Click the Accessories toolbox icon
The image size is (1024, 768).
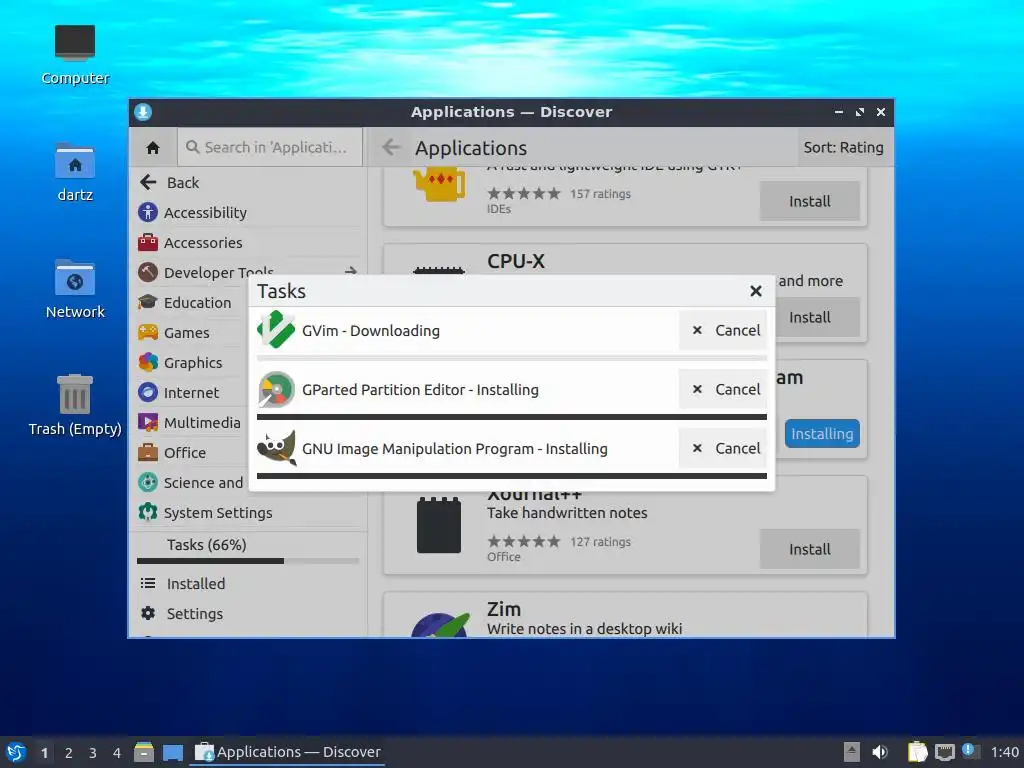point(148,242)
